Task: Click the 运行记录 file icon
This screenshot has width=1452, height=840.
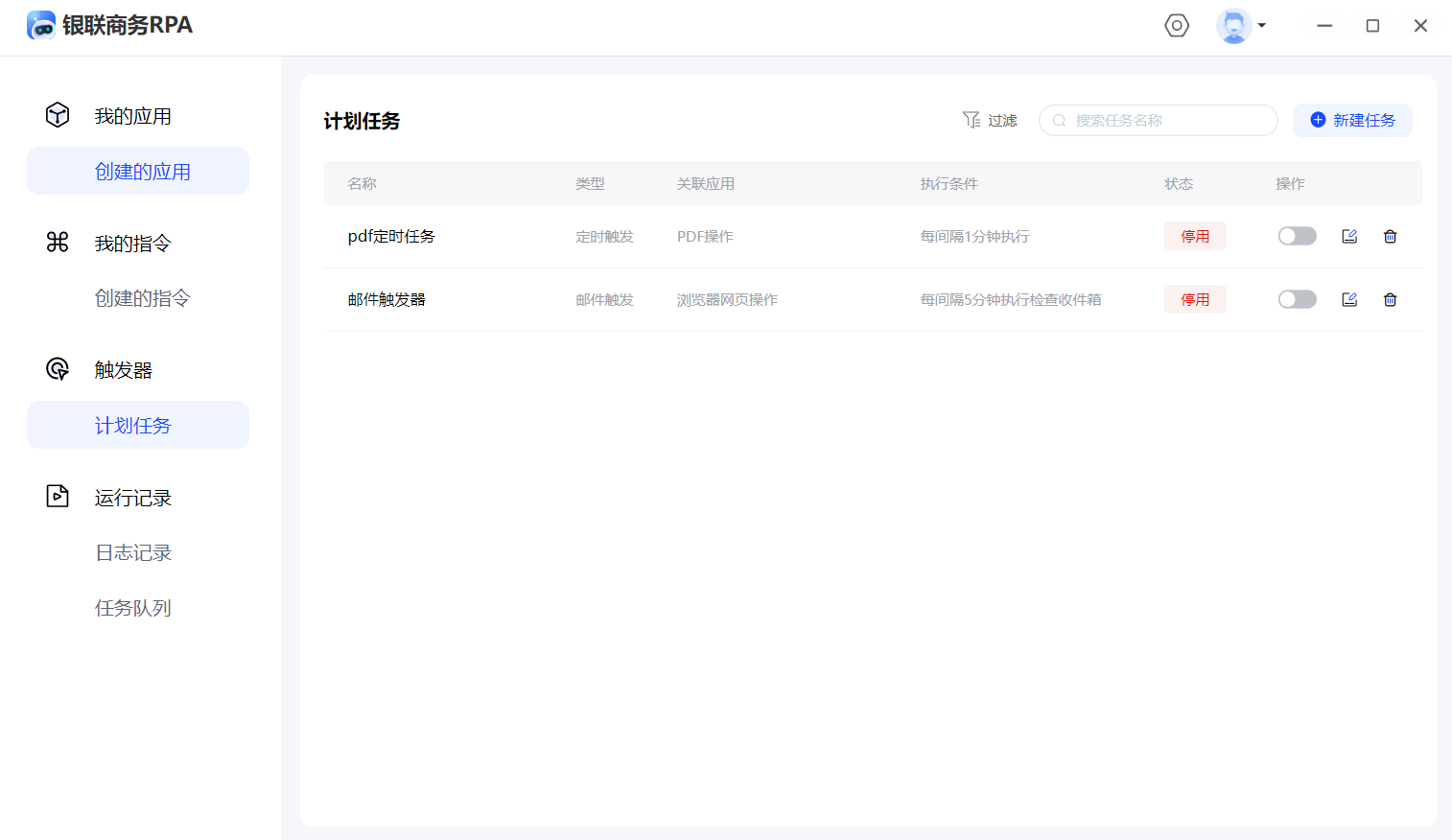Action: pos(58,497)
